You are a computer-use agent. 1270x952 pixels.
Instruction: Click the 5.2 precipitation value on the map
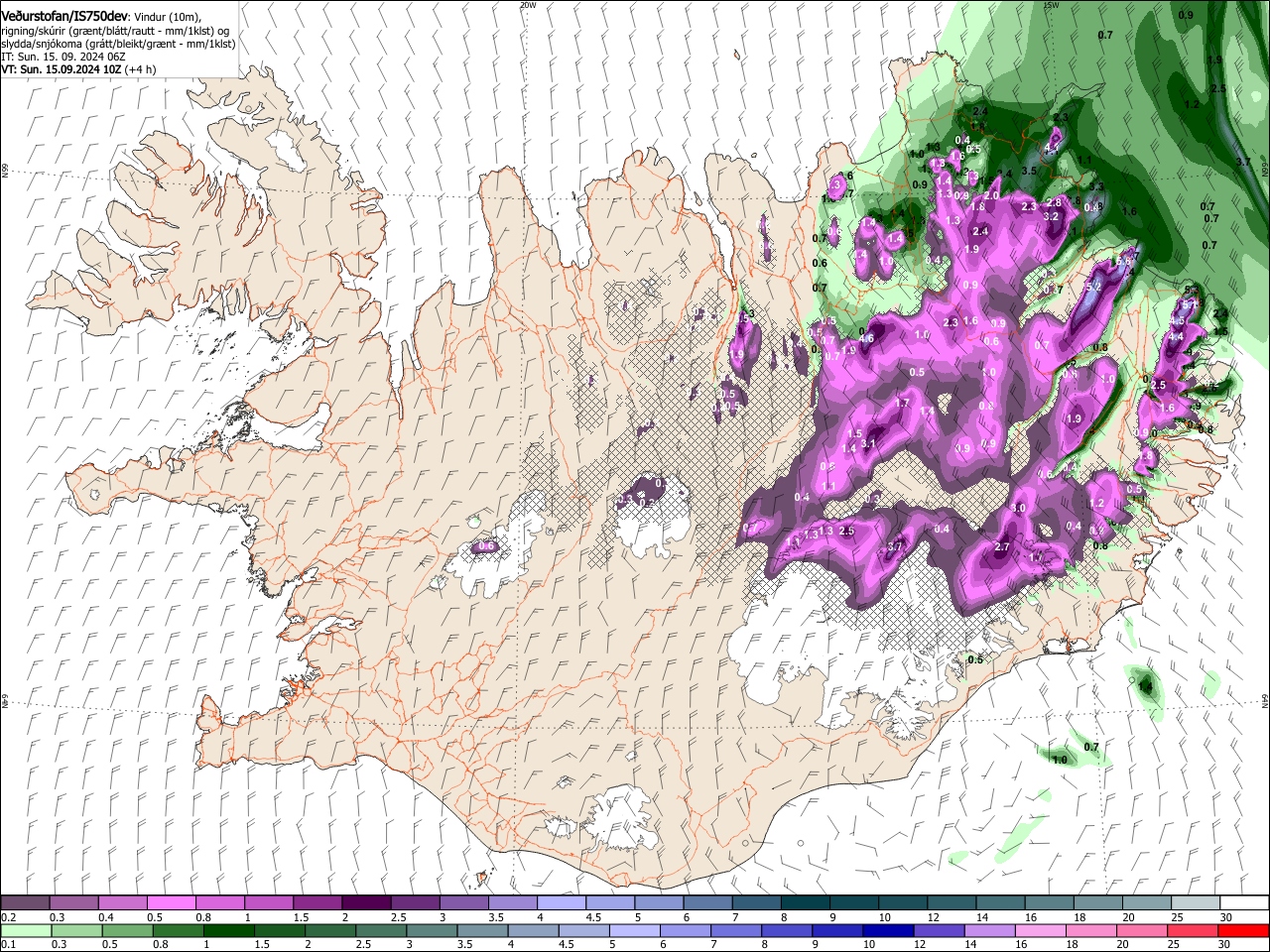1094,288
